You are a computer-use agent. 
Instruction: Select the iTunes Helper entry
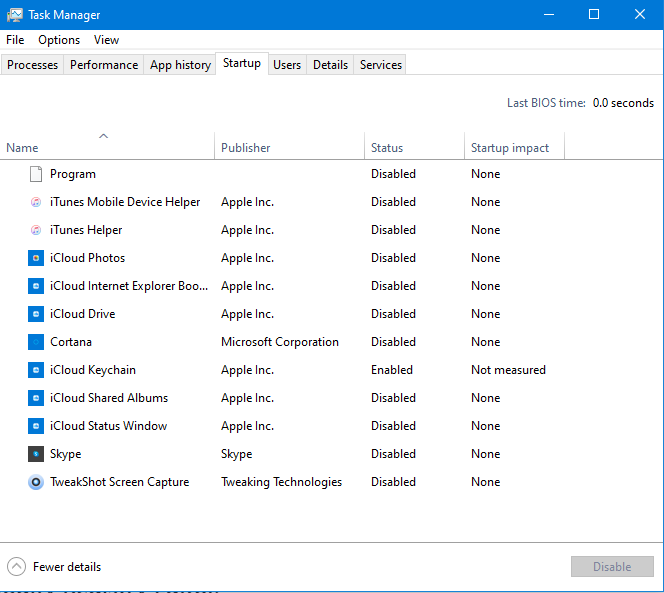(x=86, y=230)
